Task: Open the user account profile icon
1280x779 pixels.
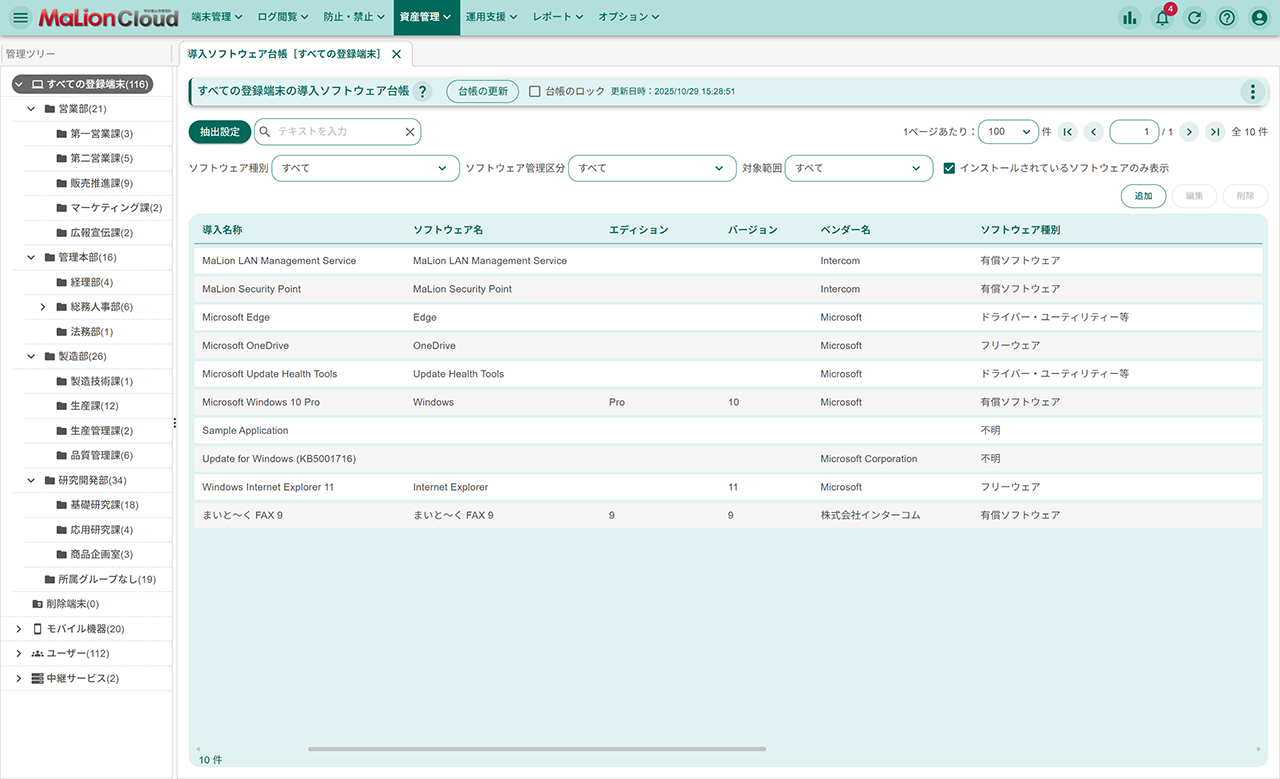Action: click(x=1259, y=18)
